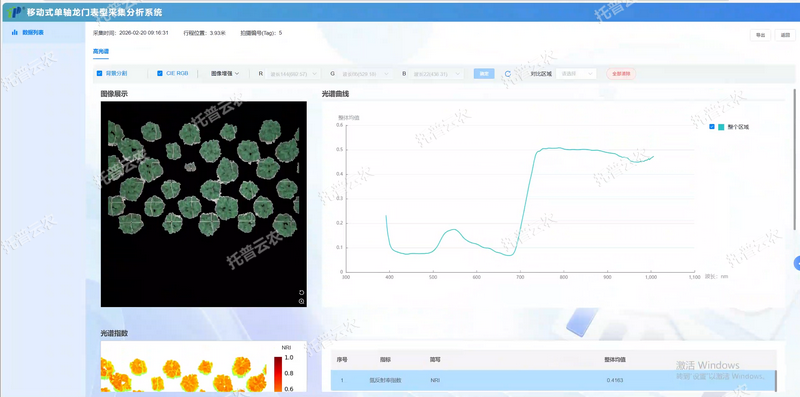This screenshot has width=800, height=397.
Task: Click the blue circular side handle at right edge
Action: (x=797, y=263)
